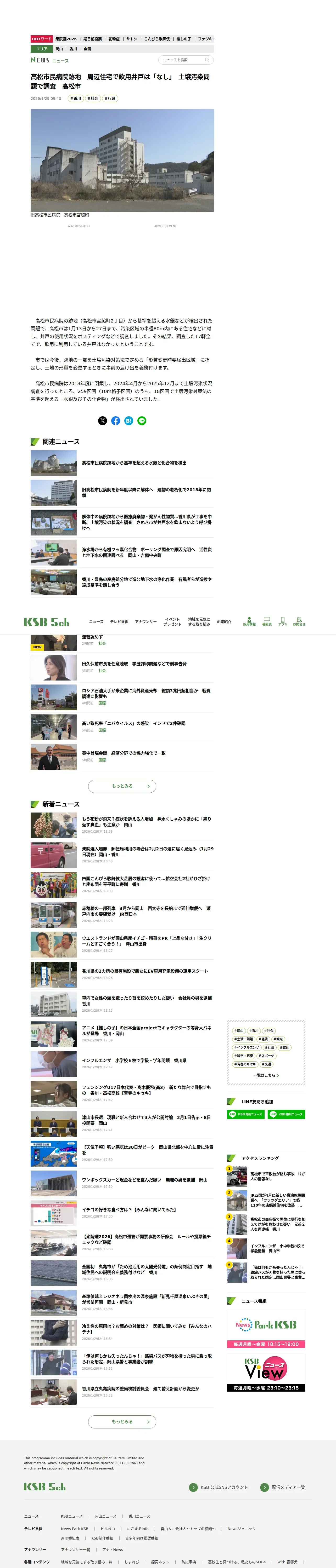
Task: Click hot word こんぴら歌舞伎
Action: click(157, 39)
